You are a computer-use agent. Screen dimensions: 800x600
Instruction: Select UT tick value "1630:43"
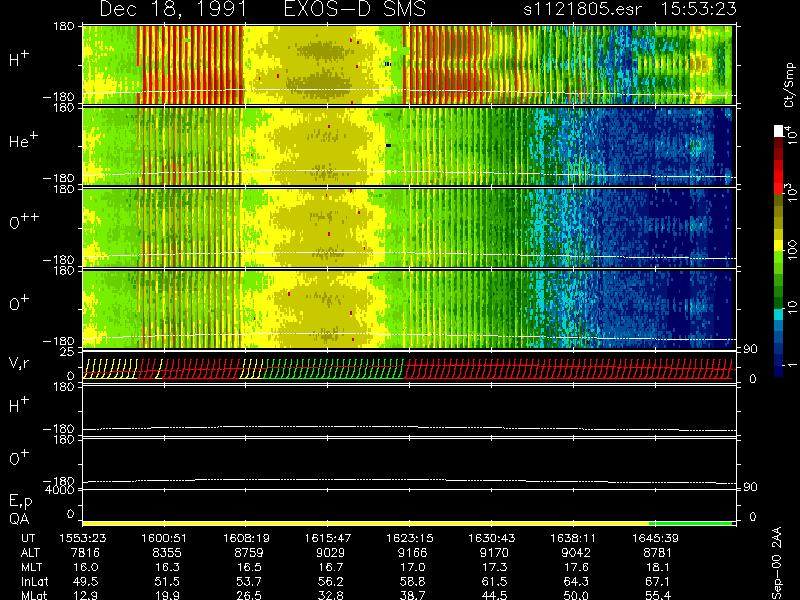point(491,538)
